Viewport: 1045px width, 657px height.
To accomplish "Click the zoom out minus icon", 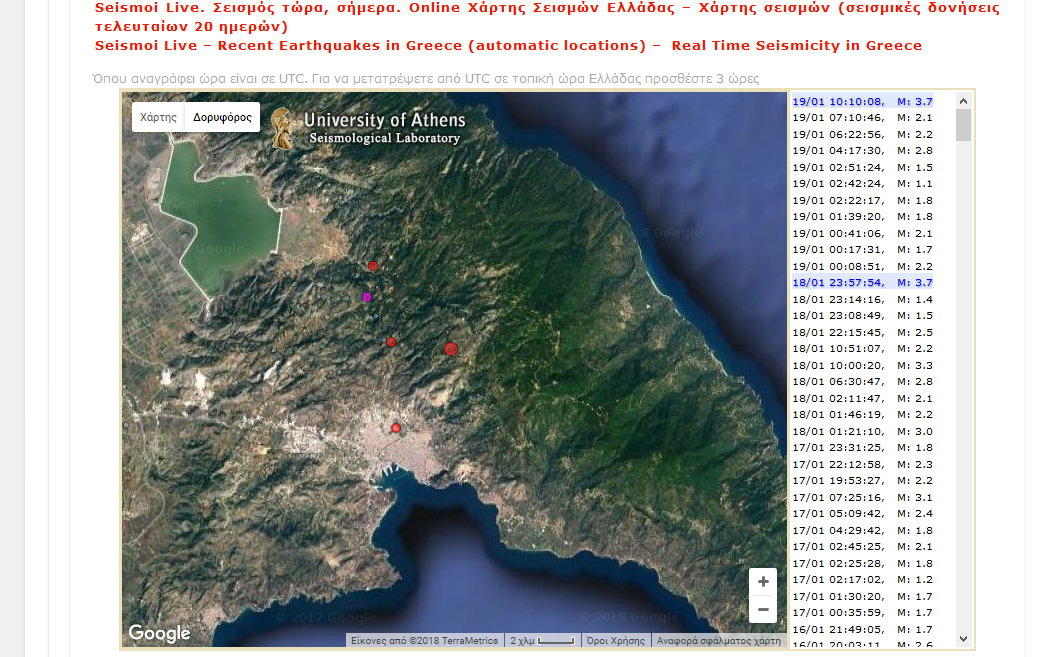I will point(763,608).
